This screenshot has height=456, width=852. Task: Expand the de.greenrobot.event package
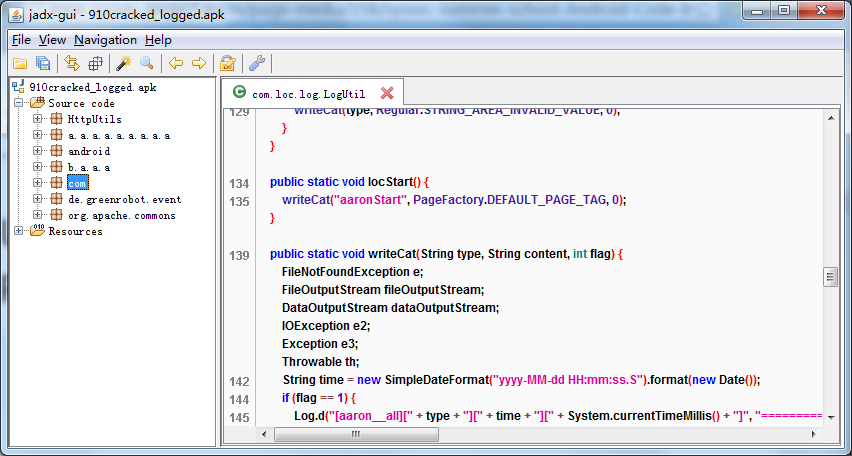pos(37,199)
